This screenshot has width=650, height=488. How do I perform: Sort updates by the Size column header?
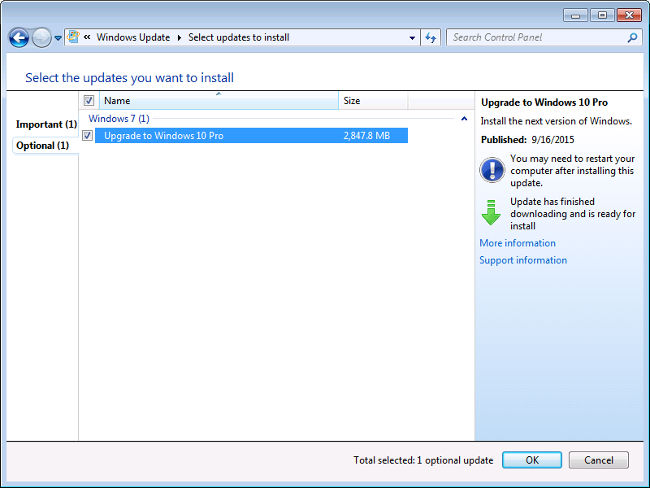(x=372, y=101)
